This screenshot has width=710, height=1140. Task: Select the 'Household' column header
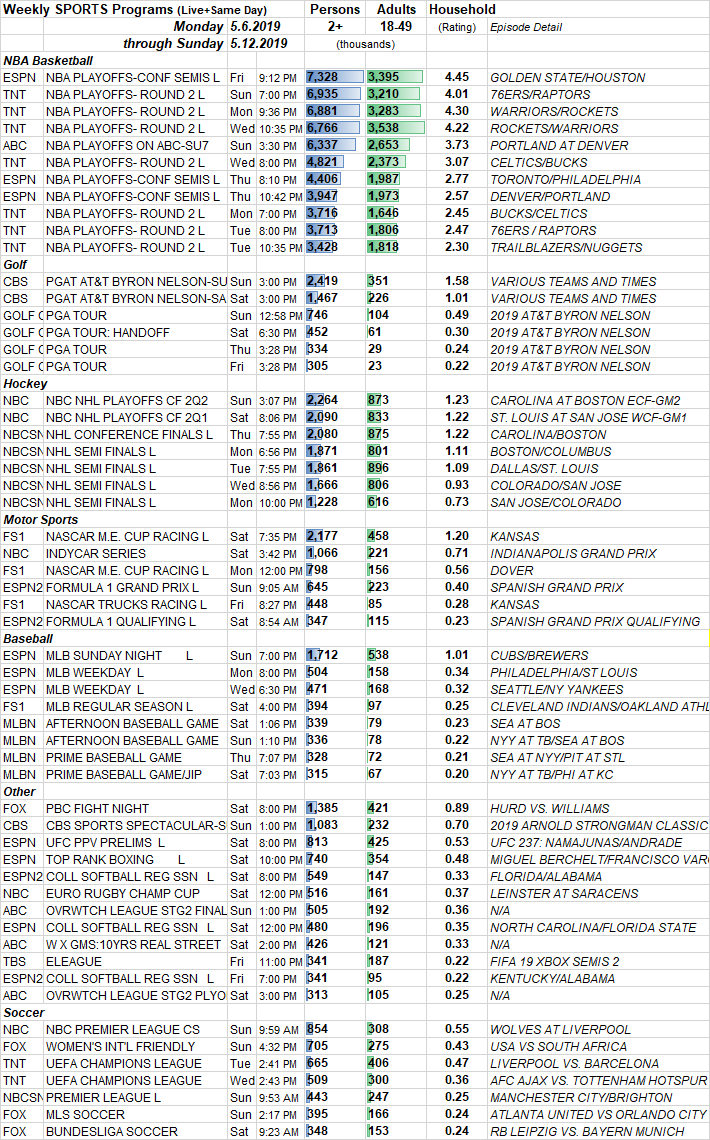click(x=462, y=9)
